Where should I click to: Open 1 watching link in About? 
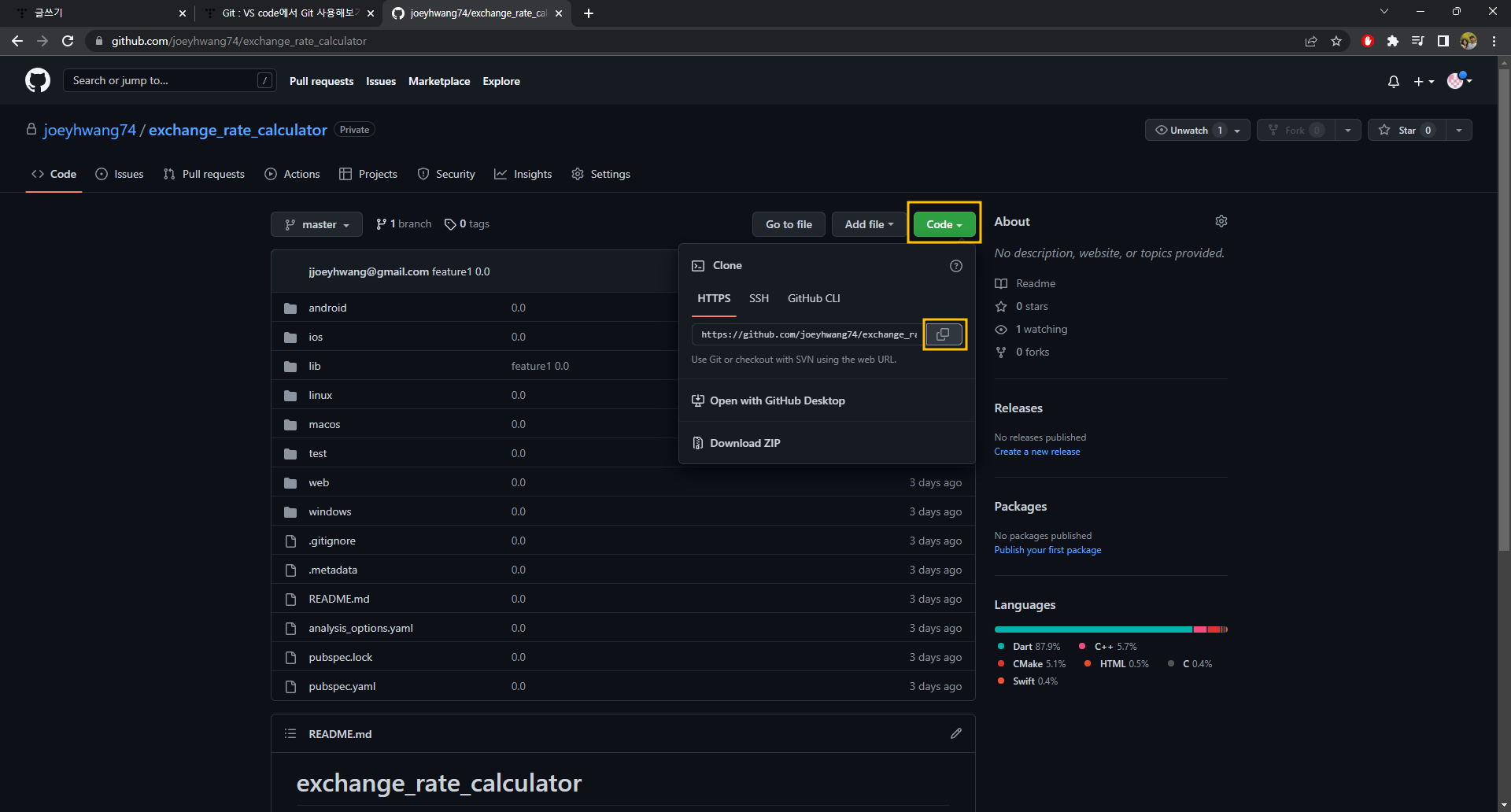coord(1032,329)
